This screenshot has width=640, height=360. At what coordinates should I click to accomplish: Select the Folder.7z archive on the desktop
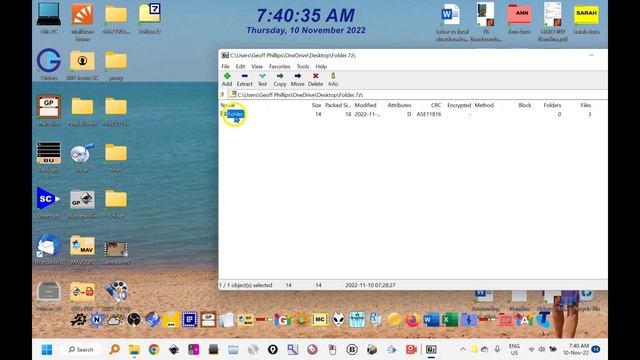[x=149, y=19]
